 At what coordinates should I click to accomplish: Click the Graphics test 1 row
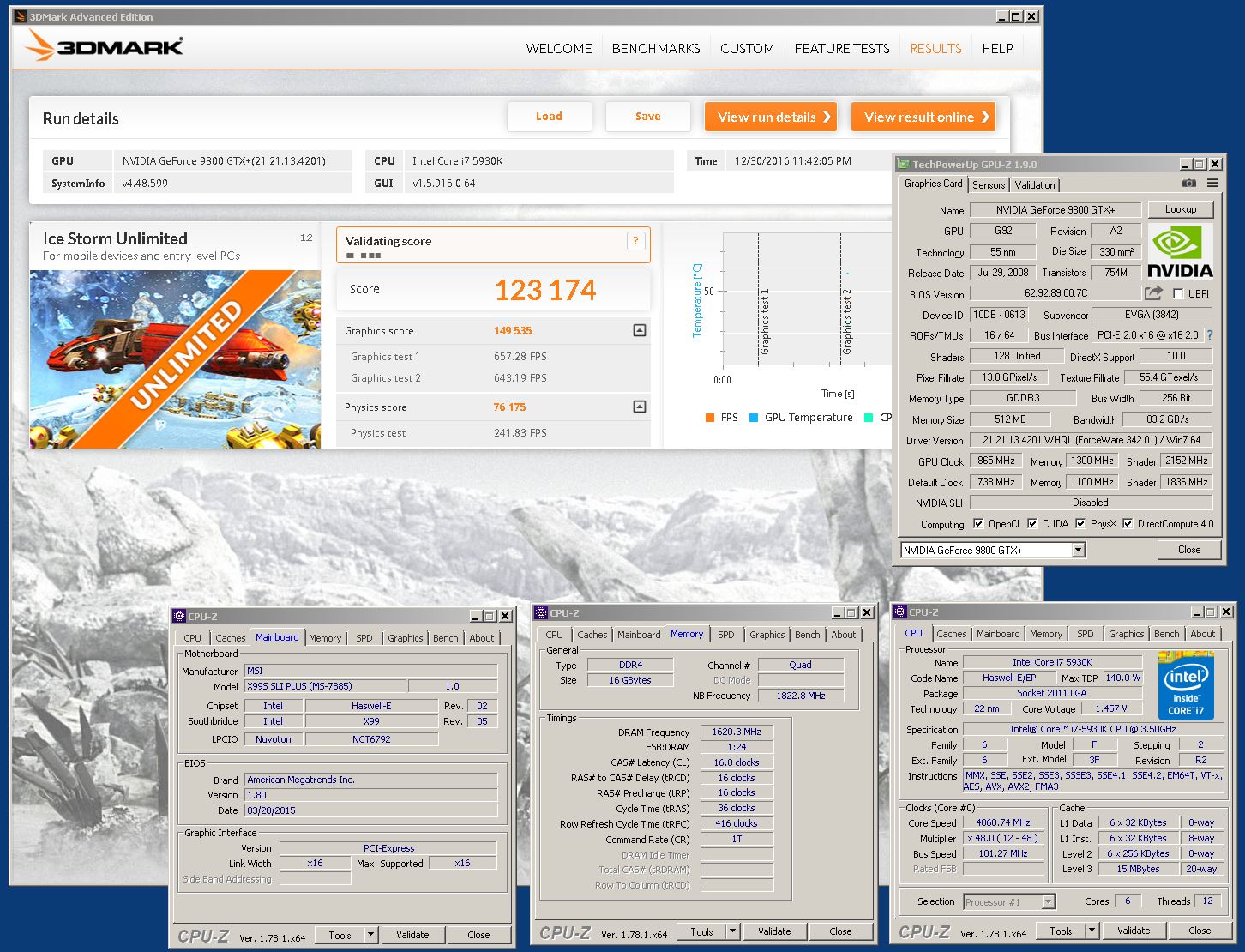tap(493, 357)
